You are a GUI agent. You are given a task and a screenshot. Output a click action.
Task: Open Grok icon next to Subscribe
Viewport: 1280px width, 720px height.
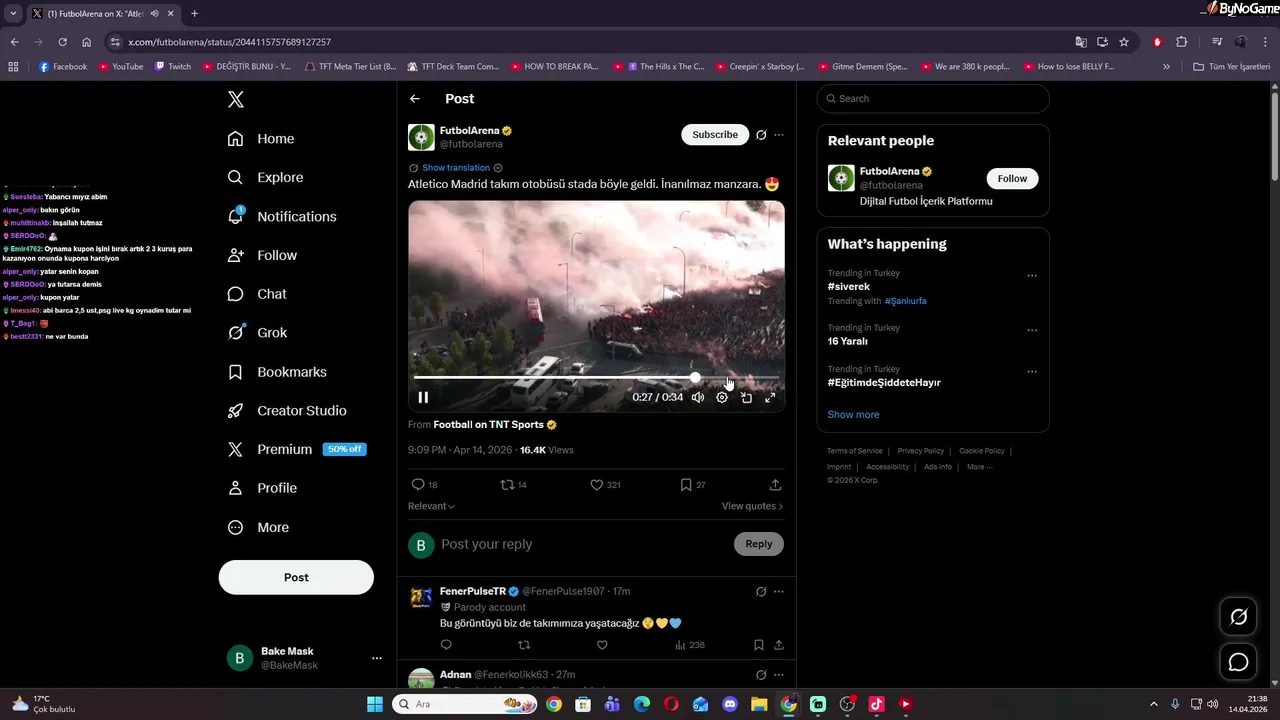tap(761, 135)
